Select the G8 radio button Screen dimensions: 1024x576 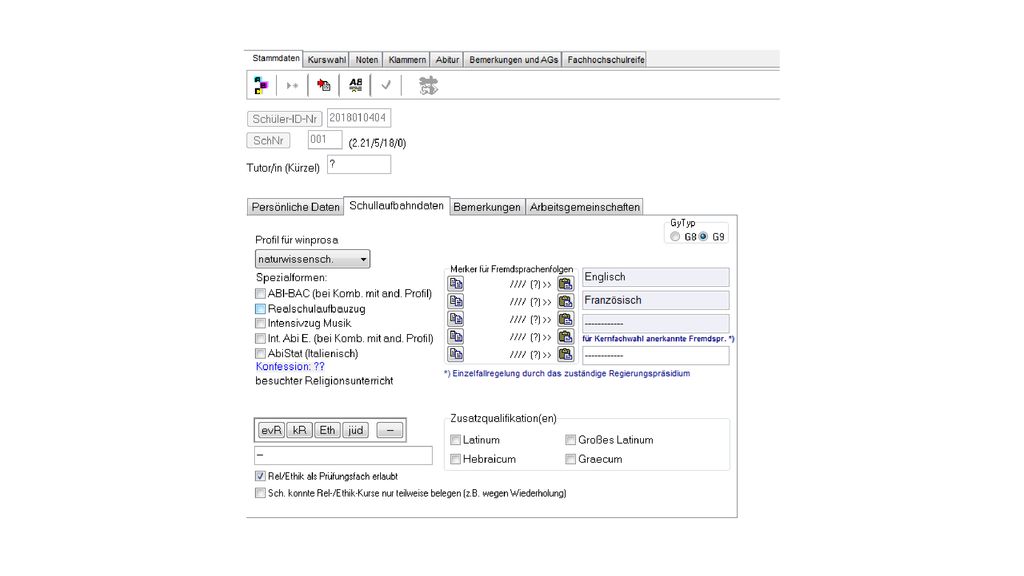[x=675, y=236]
